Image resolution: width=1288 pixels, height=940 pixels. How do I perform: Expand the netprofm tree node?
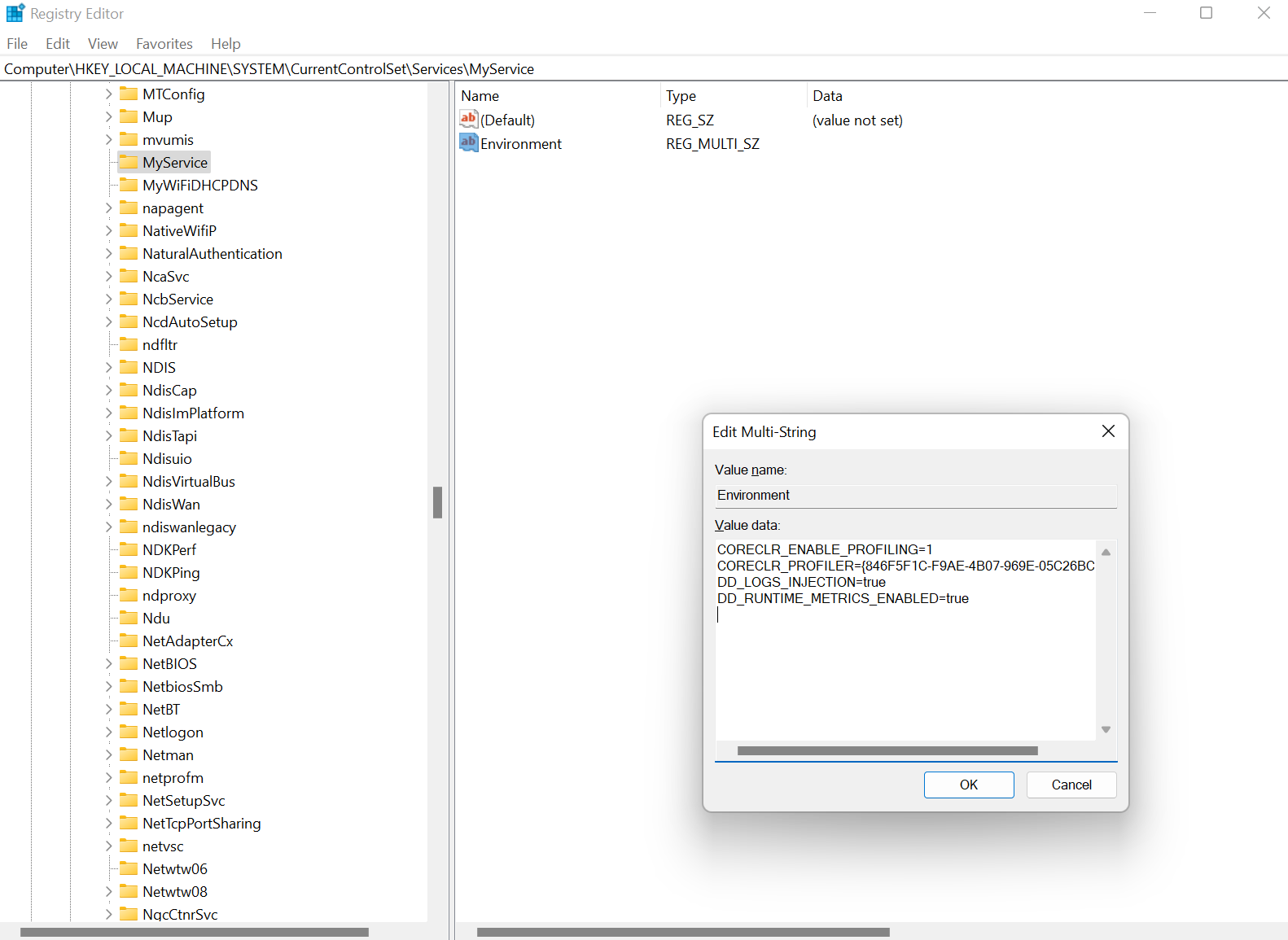108,777
